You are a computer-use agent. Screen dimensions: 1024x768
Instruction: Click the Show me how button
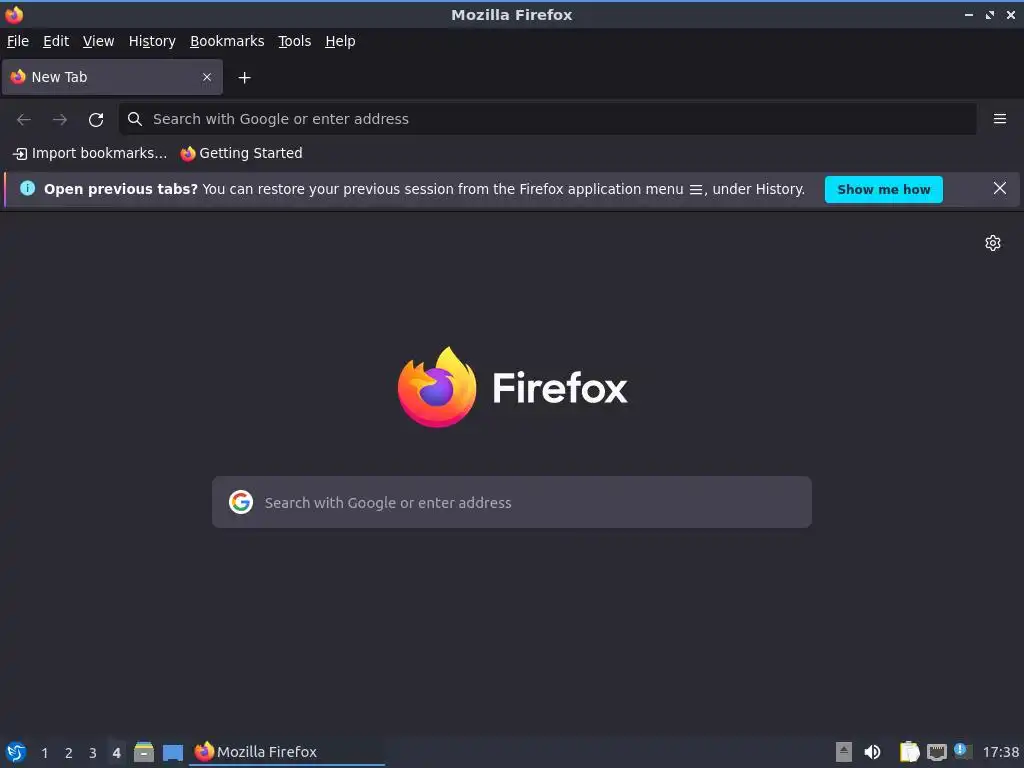click(884, 189)
